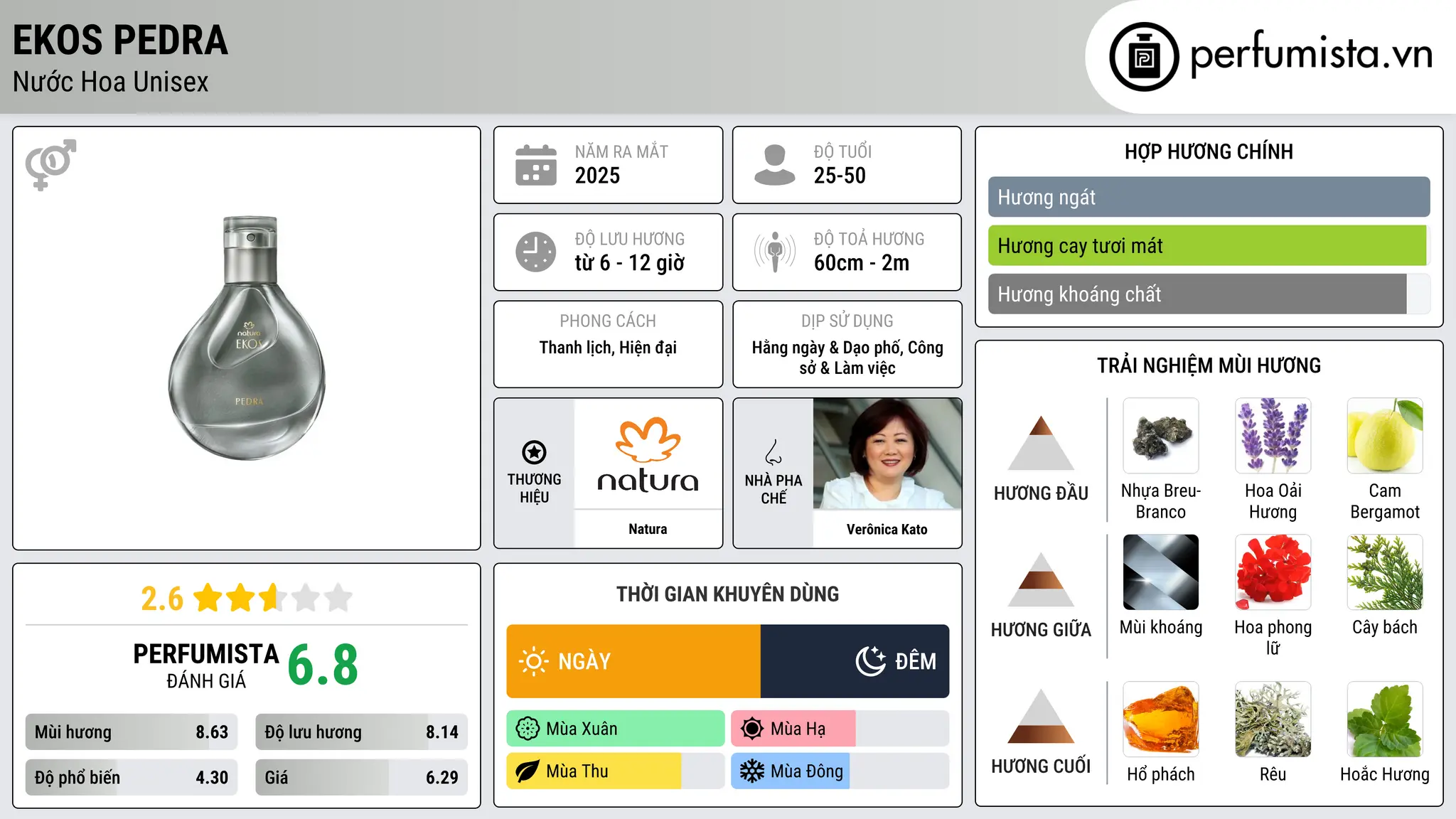Image resolution: width=1456 pixels, height=819 pixels.
Task: Click the sillage icon beside Độ toả hương
Action: (x=775, y=252)
